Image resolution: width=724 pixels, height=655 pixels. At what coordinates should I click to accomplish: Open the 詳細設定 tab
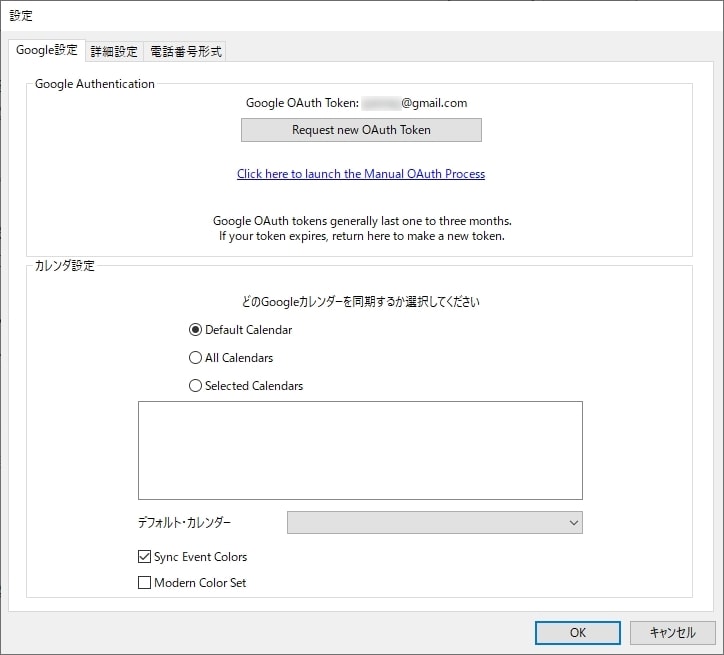[x=114, y=51]
